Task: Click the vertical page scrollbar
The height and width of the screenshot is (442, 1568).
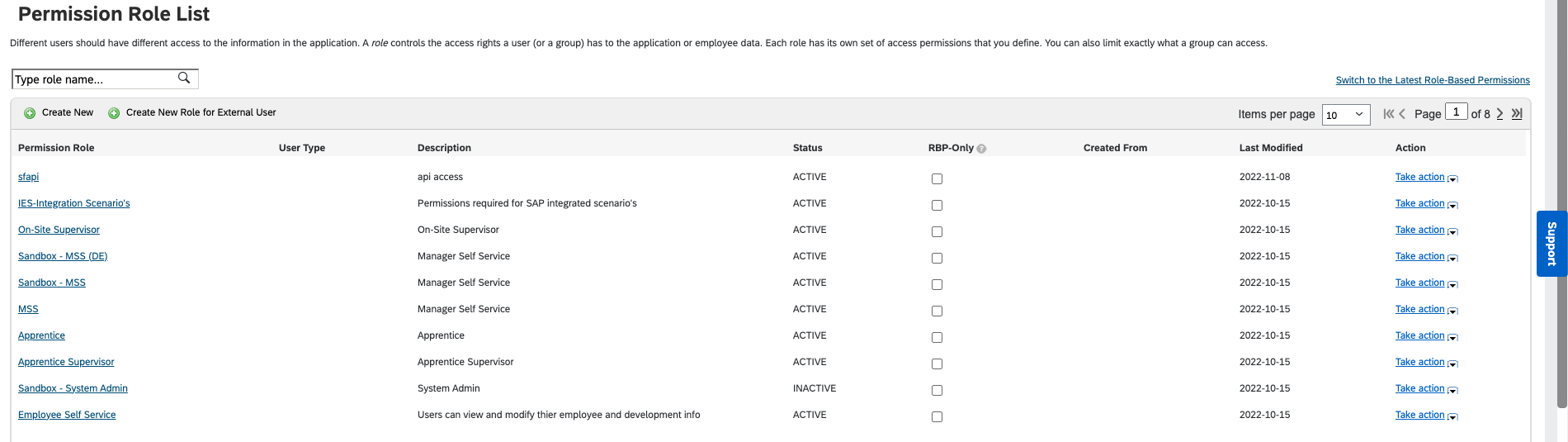Action: (1561, 207)
